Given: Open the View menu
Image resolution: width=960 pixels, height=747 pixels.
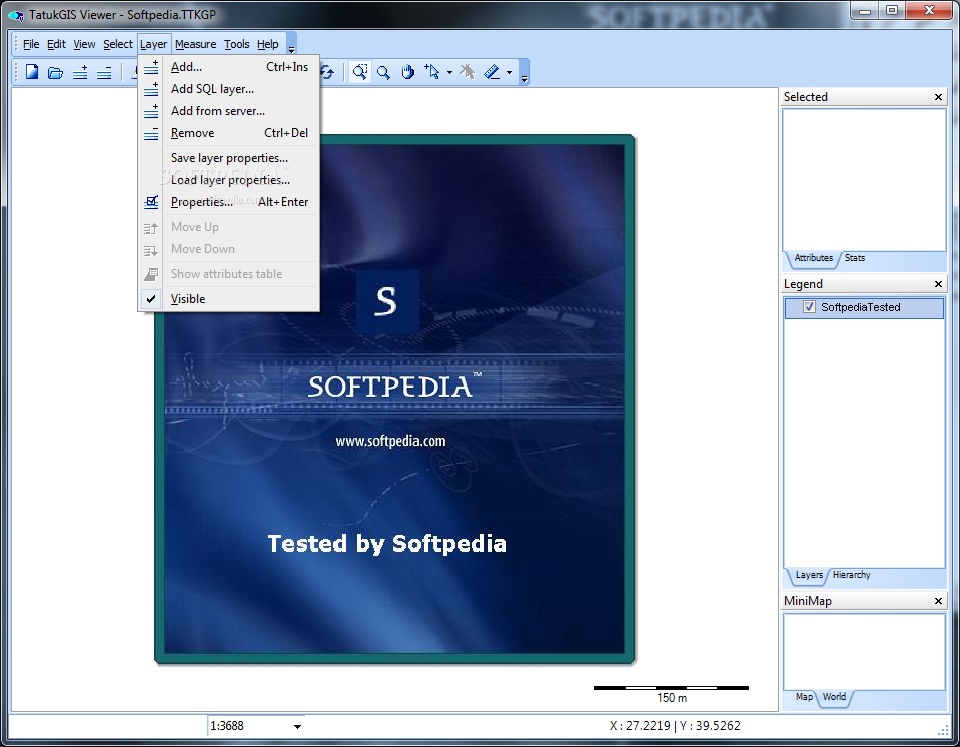Looking at the screenshot, I should pos(84,44).
